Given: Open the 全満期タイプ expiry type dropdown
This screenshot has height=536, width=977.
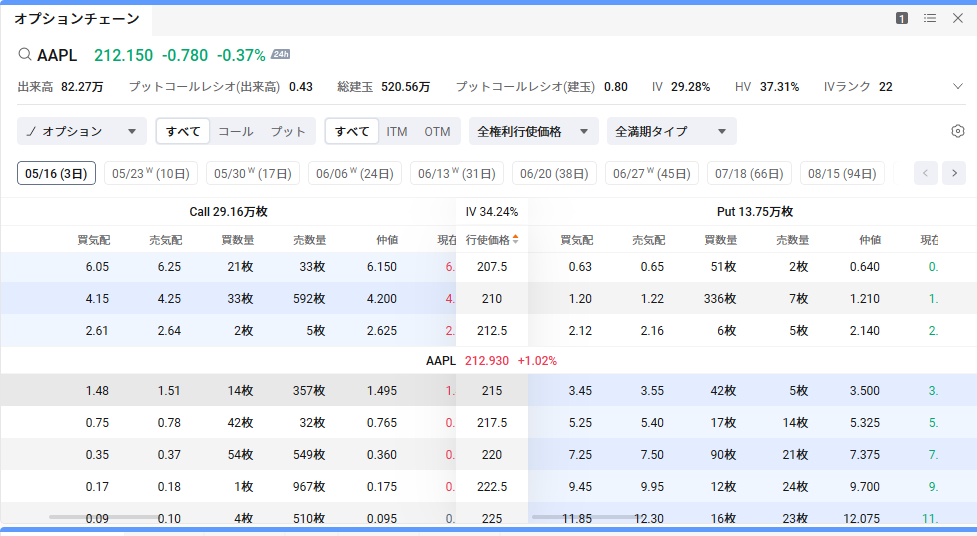Looking at the screenshot, I should 671,131.
